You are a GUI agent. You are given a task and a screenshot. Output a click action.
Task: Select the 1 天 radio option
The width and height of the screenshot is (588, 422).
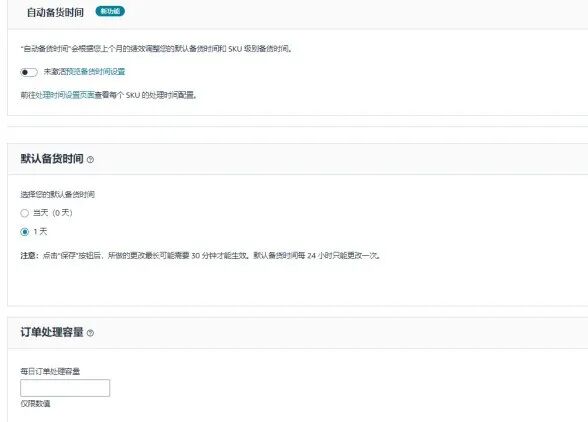point(24,232)
